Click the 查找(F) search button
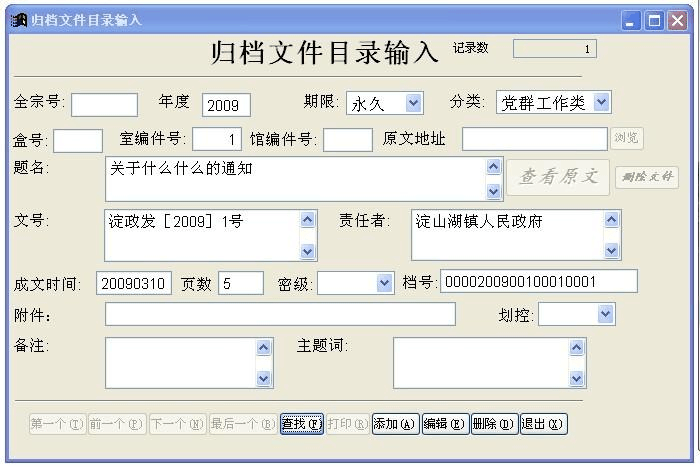Image resolution: width=700 pixels, height=474 pixels. coord(302,424)
